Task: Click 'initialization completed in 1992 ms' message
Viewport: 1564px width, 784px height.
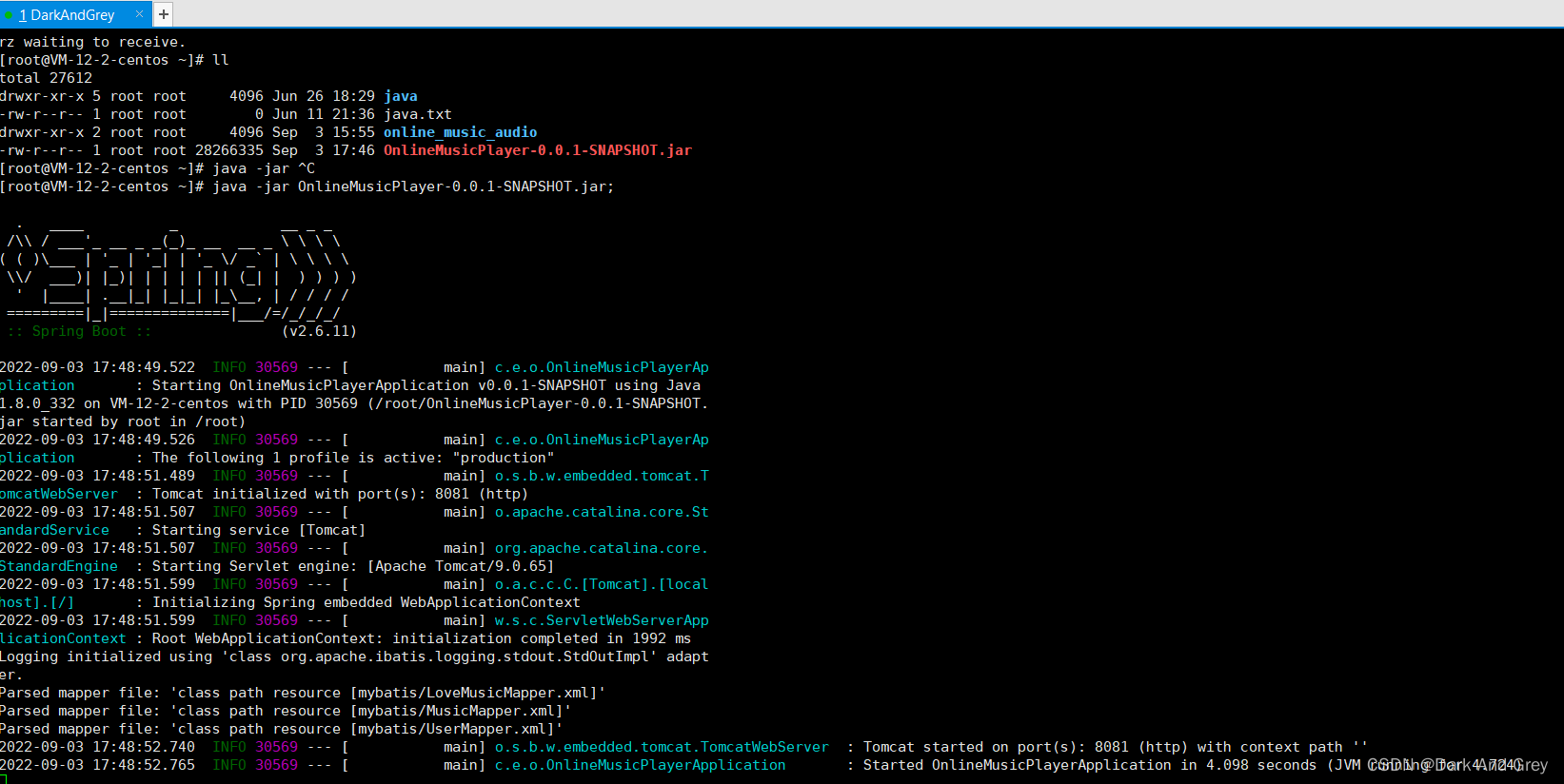Action: click(x=543, y=638)
